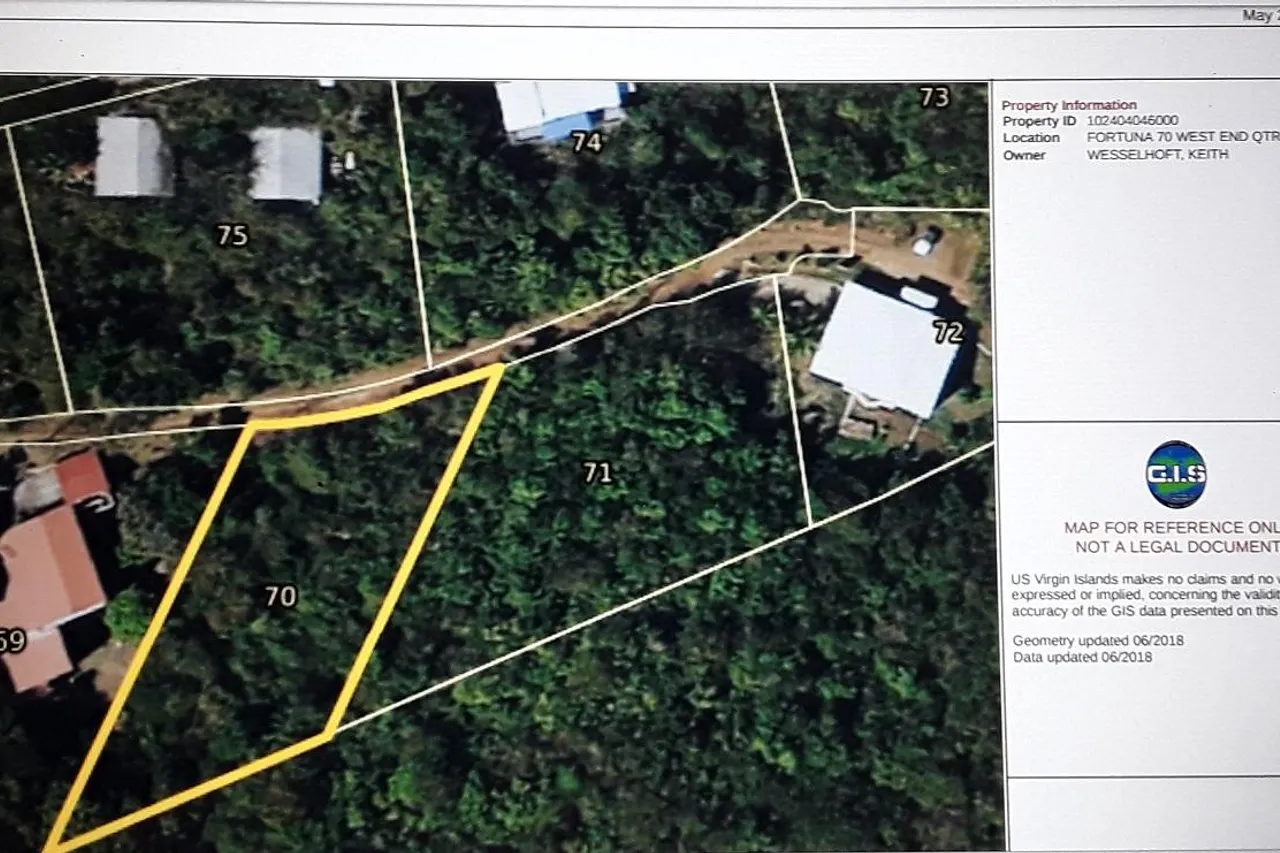This screenshot has width=1280, height=853.
Task: Select the blue-roofed building by parcel 74
Action: tap(560, 108)
